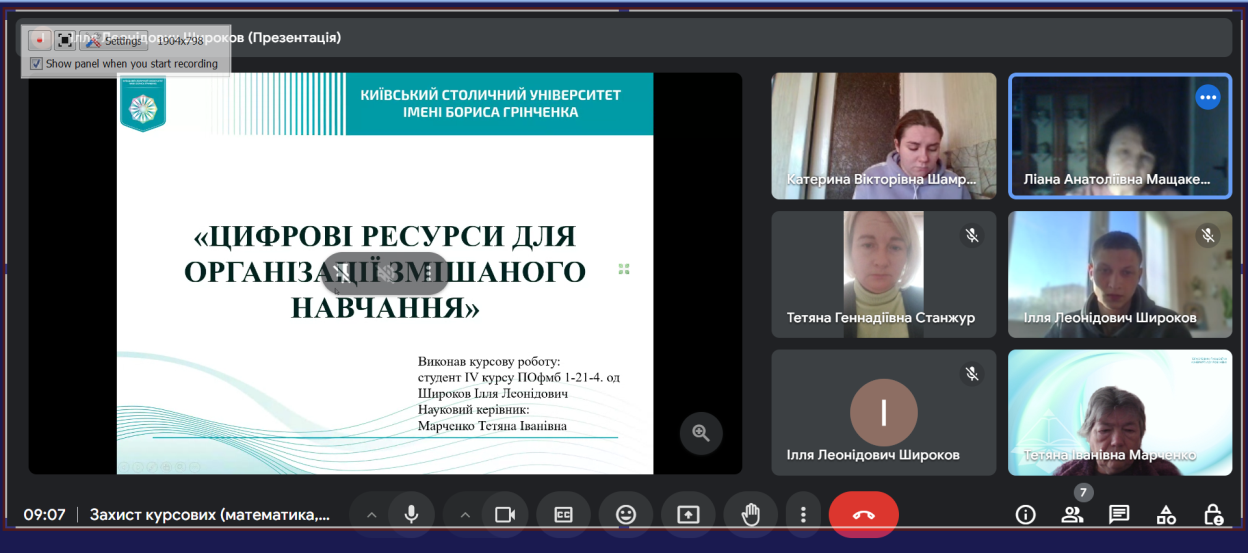The width and height of the screenshot is (1248, 553).
Task: Open recorder Settings button
Action: [114, 40]
